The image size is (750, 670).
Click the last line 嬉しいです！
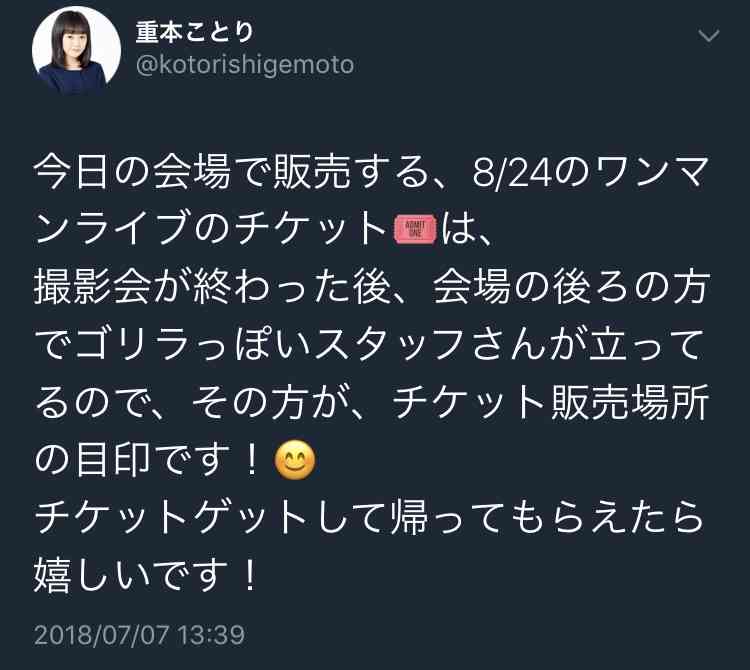(x=146, y=573)
